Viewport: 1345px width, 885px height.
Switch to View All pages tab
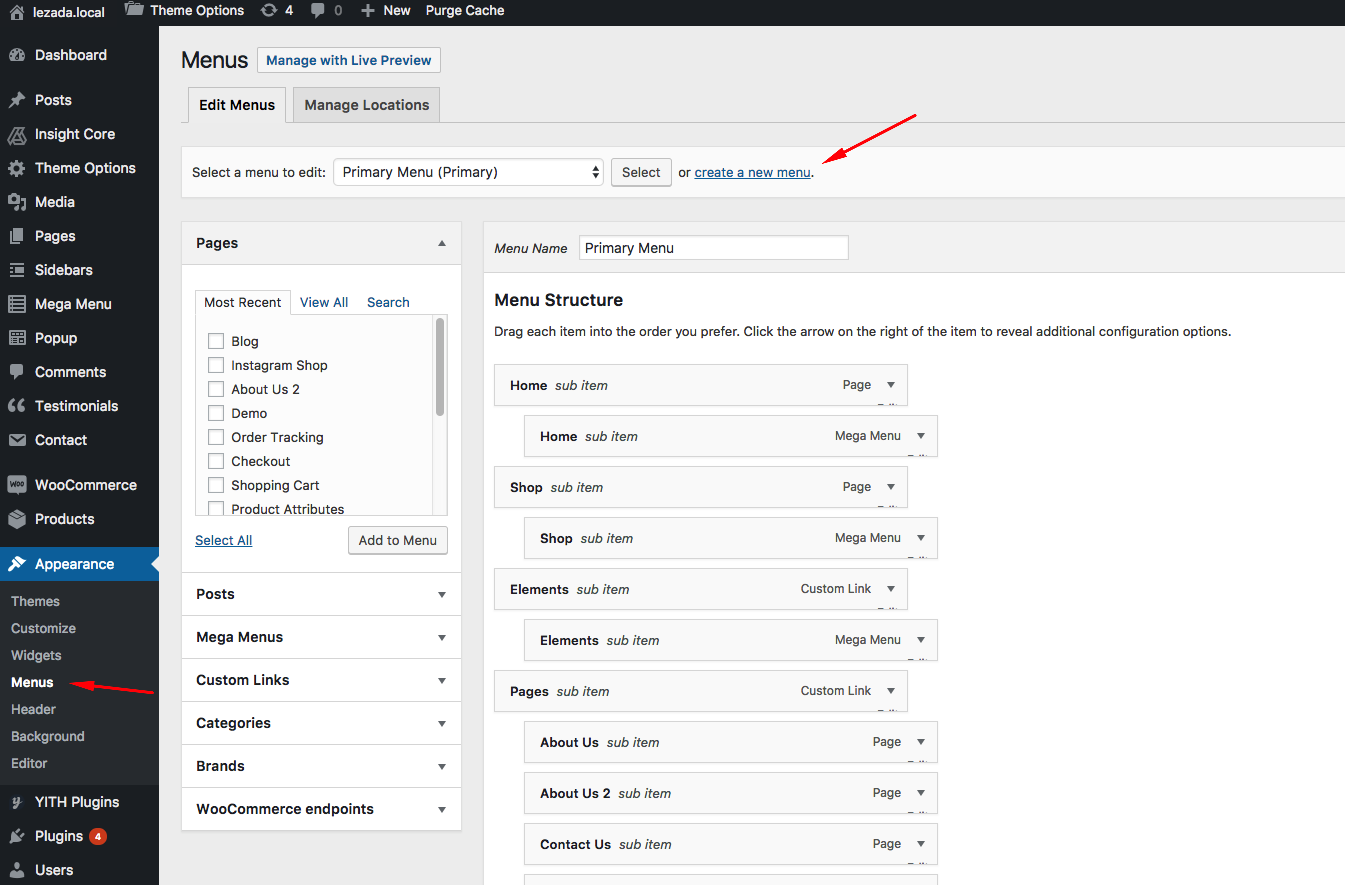(x=324, y=302)
